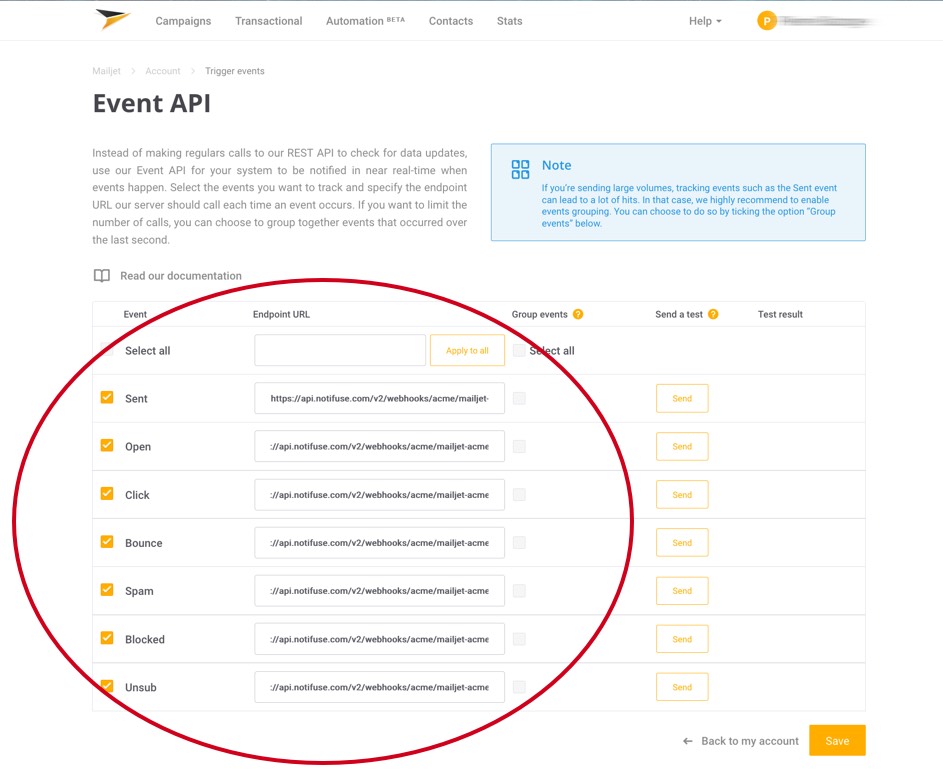Click the Group events help icon
This screenshot has width=943, height=775.
tap(578, 314)
